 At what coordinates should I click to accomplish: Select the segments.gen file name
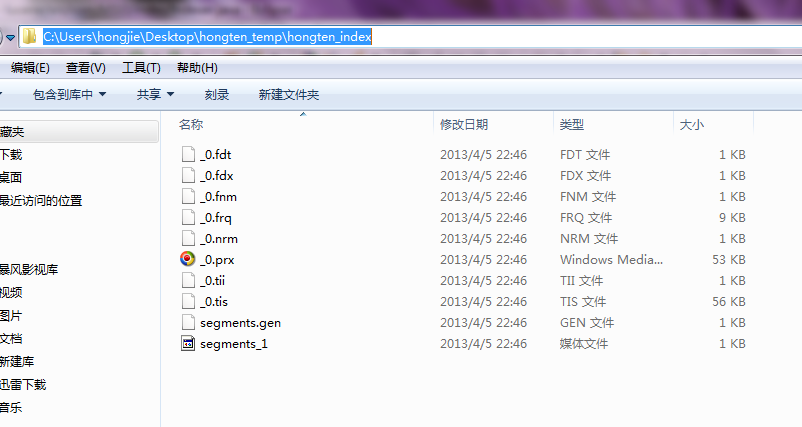(240, 323)
